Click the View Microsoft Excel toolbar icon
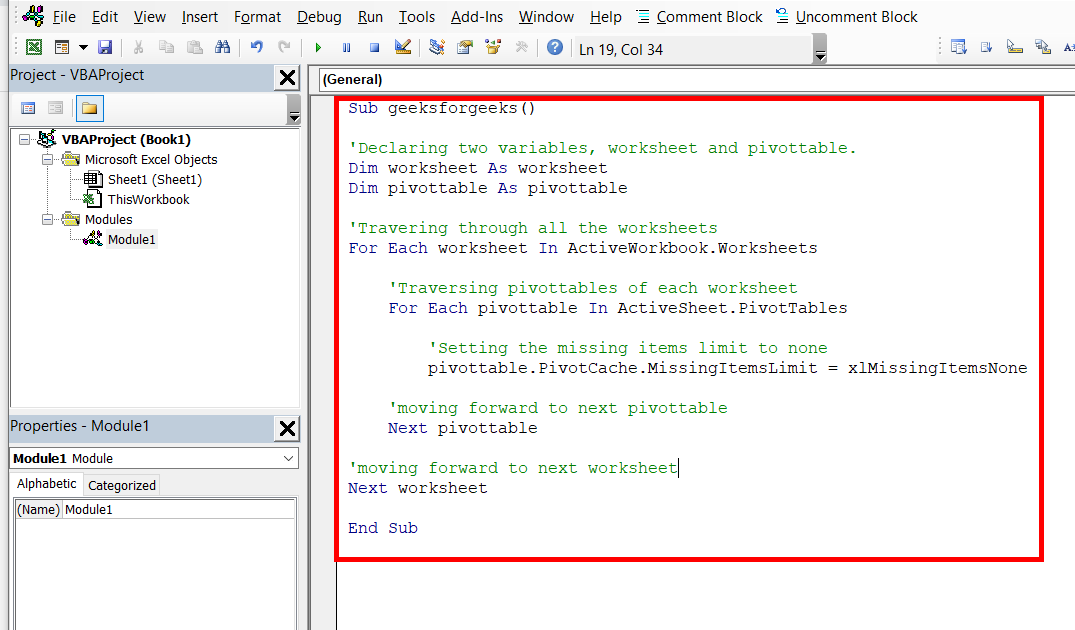 (x=34, y=47)
